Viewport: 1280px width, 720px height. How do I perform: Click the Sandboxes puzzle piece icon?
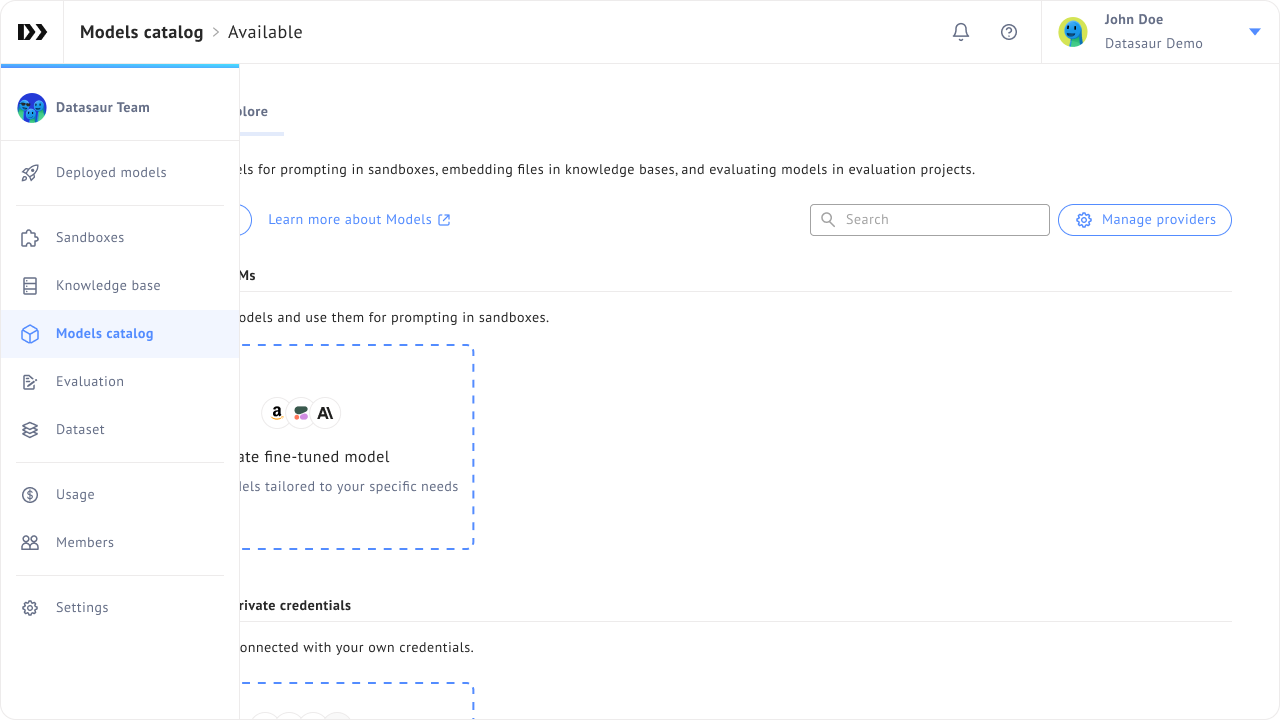(30, 238)
